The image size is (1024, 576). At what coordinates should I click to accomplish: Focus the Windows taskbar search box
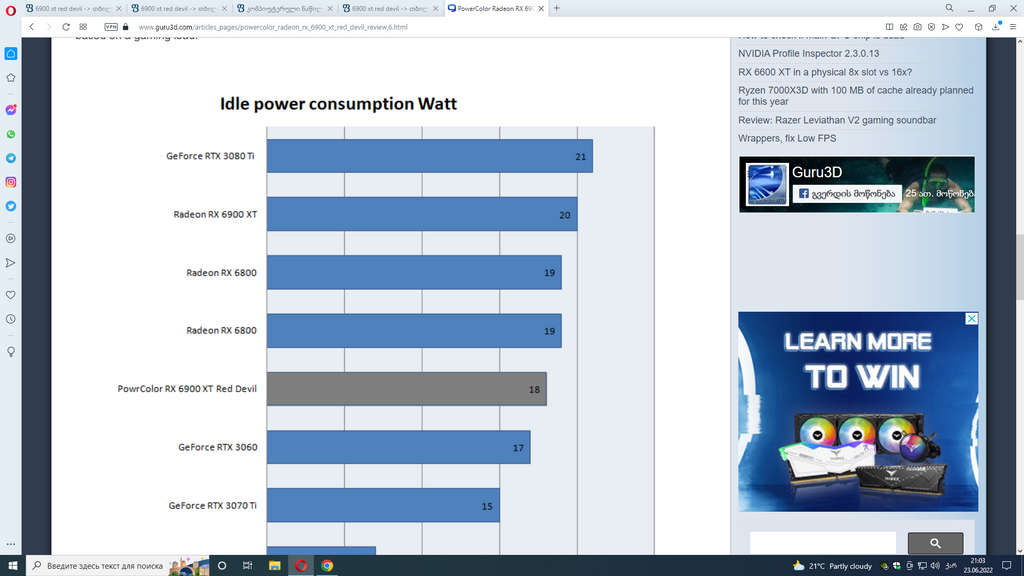[x=118, y=566]
